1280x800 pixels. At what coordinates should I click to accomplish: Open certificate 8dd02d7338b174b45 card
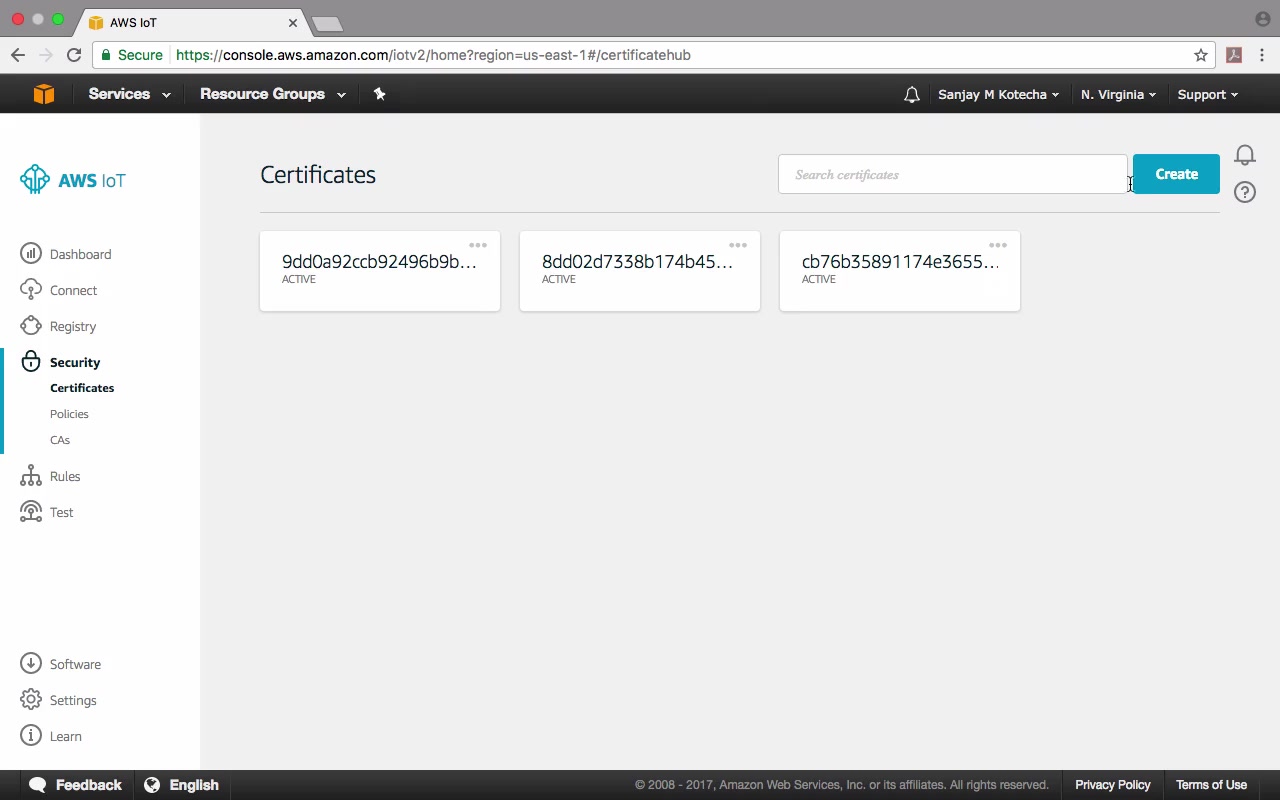[x=640, y=271]
